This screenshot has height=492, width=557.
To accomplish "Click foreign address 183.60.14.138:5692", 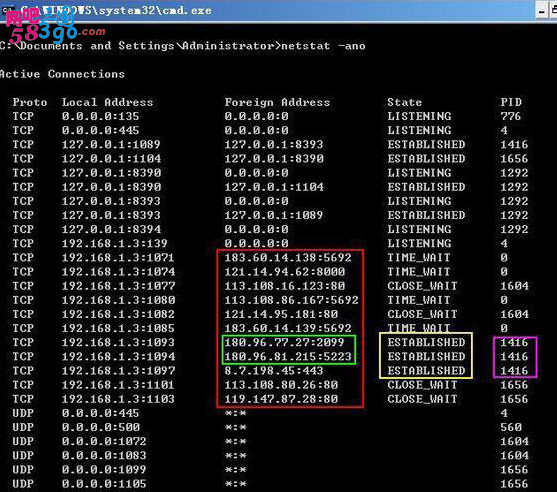I will point(288,257).
